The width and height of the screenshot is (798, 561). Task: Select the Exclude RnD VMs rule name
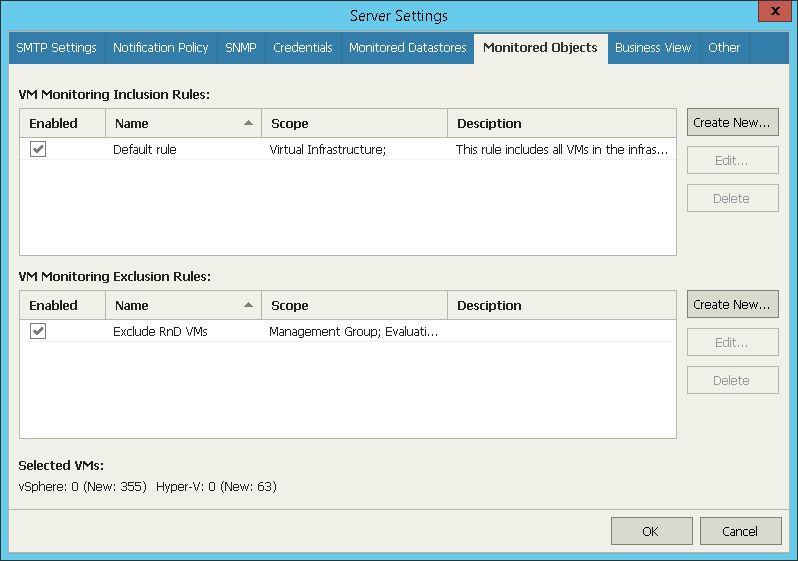pyautogui.click(x=160, y=332)
